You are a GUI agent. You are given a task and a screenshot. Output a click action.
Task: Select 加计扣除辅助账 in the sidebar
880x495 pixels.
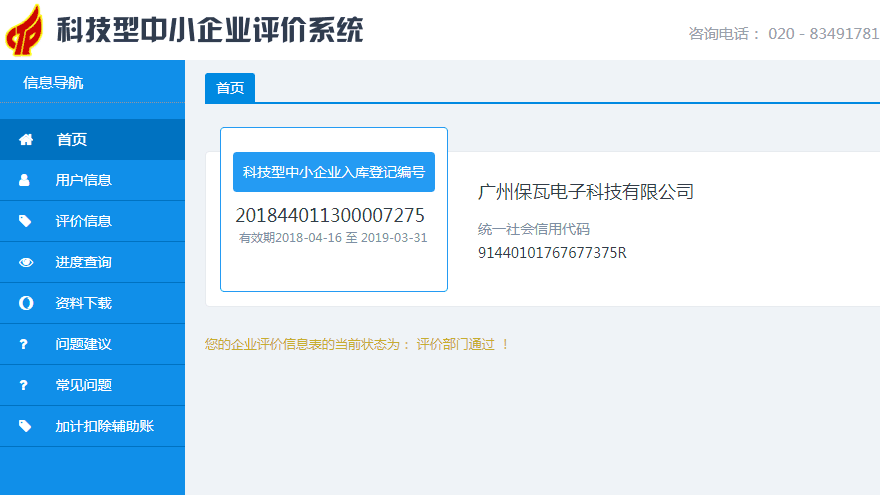104,427
